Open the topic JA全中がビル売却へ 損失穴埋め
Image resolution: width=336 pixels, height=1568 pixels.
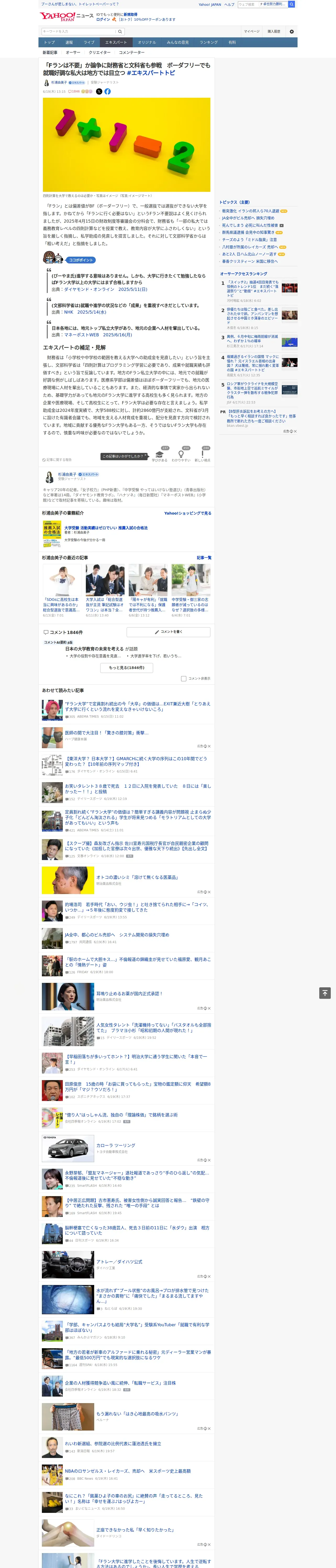point(248,218)
